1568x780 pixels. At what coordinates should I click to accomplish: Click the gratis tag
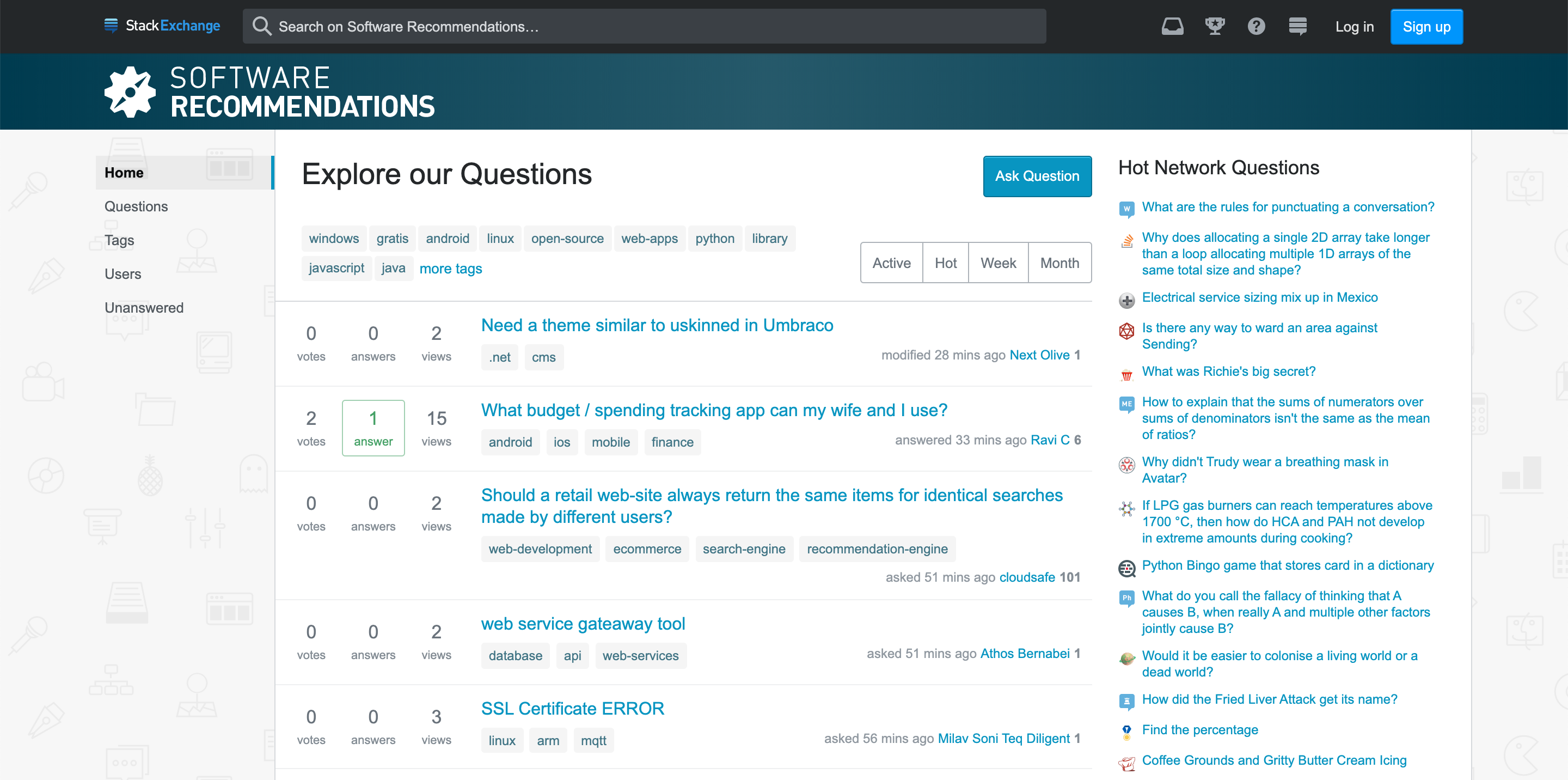pyautogui.click(x=392, y=239)
